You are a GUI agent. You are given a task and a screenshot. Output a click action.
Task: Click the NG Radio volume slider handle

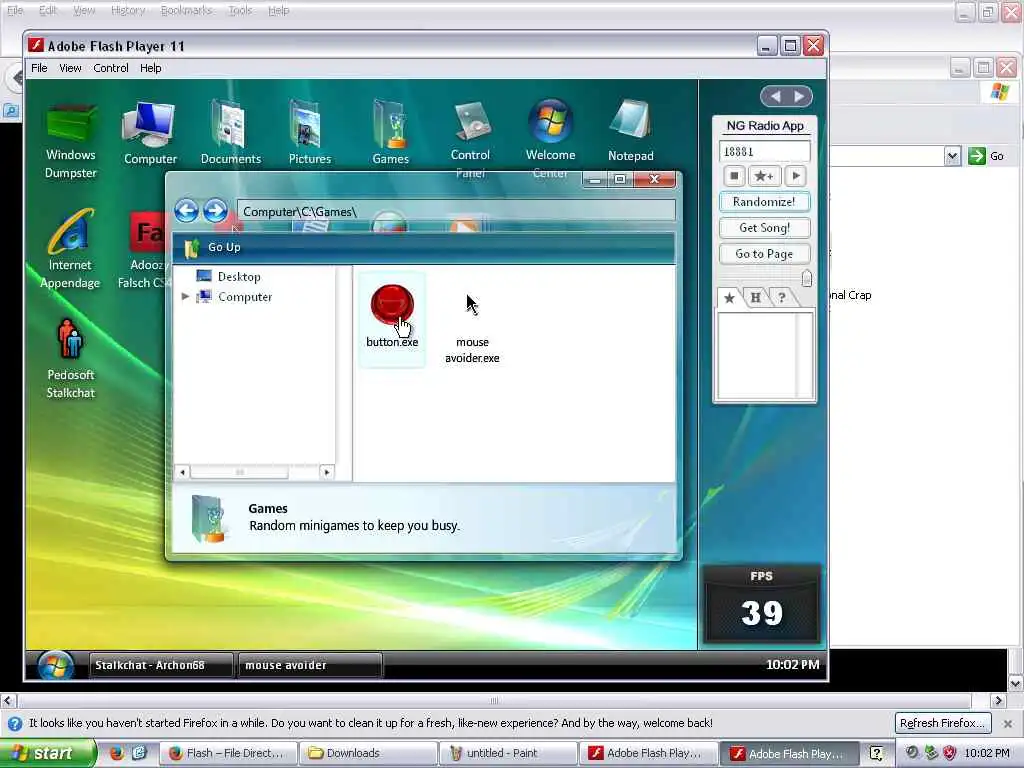coord(807,278)
